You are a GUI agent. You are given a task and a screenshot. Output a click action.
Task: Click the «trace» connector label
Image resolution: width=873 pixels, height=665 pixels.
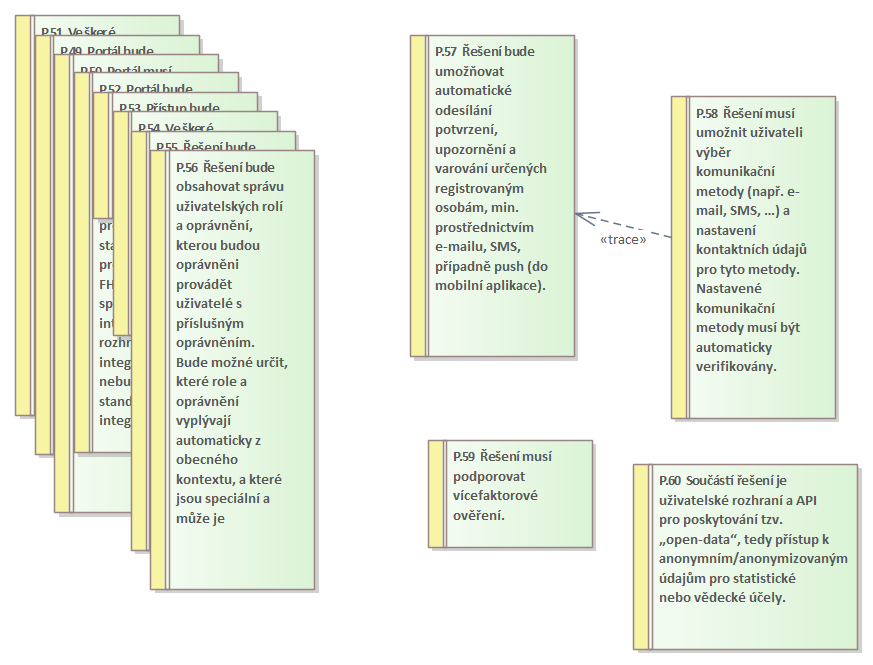point(622,240)
